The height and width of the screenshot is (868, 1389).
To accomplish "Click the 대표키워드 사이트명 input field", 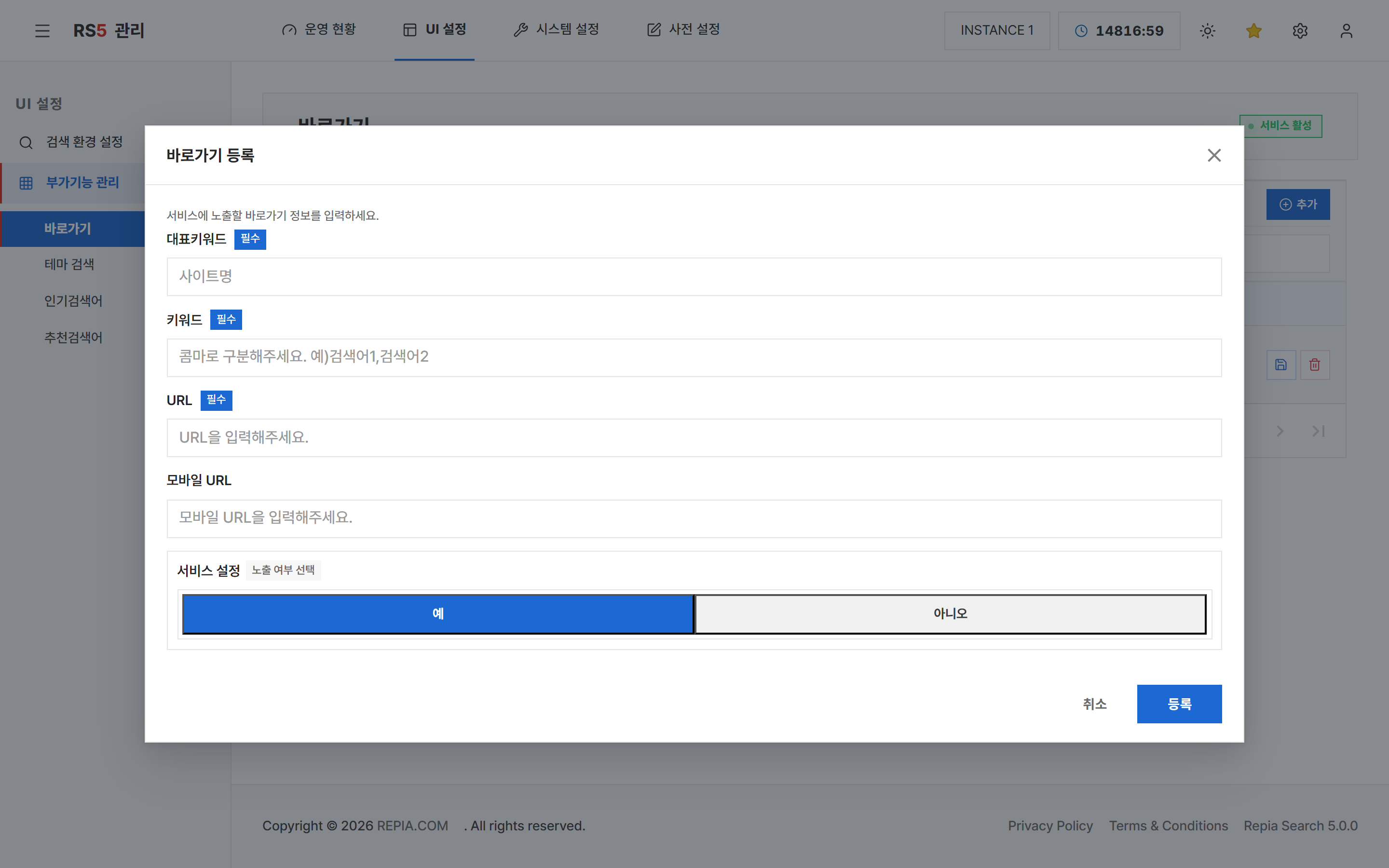I will coord(694,277).
